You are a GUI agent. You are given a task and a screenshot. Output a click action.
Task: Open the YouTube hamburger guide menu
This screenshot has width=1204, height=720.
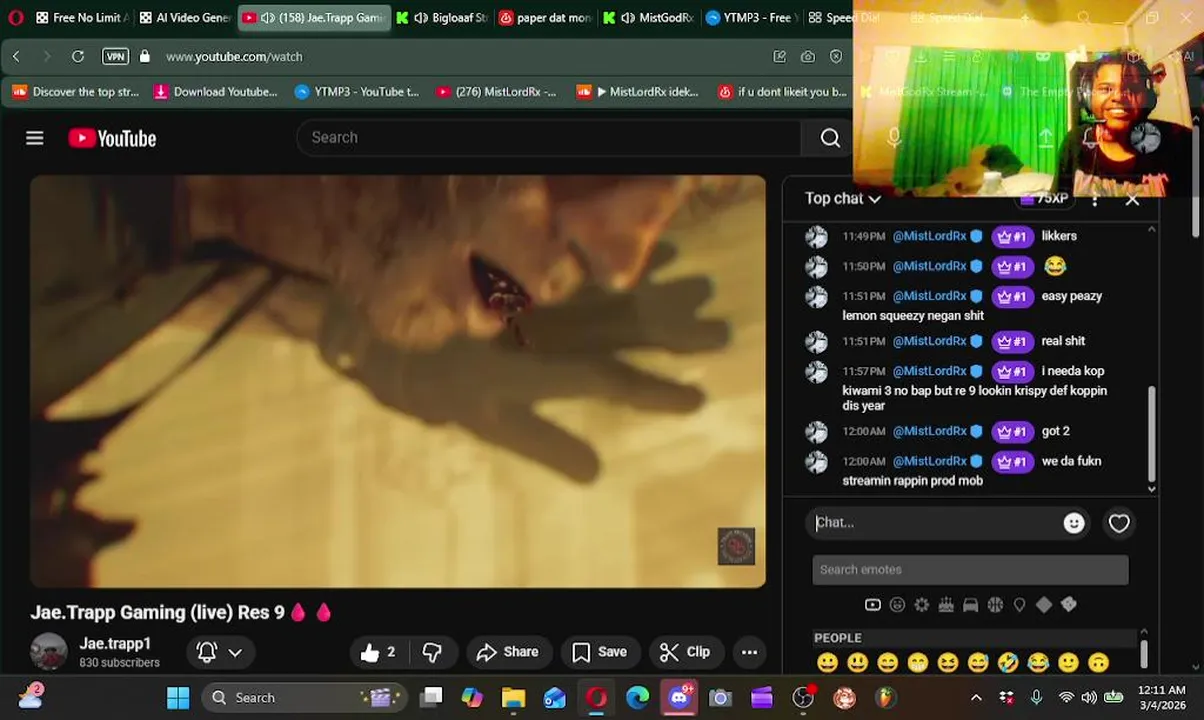35,138
